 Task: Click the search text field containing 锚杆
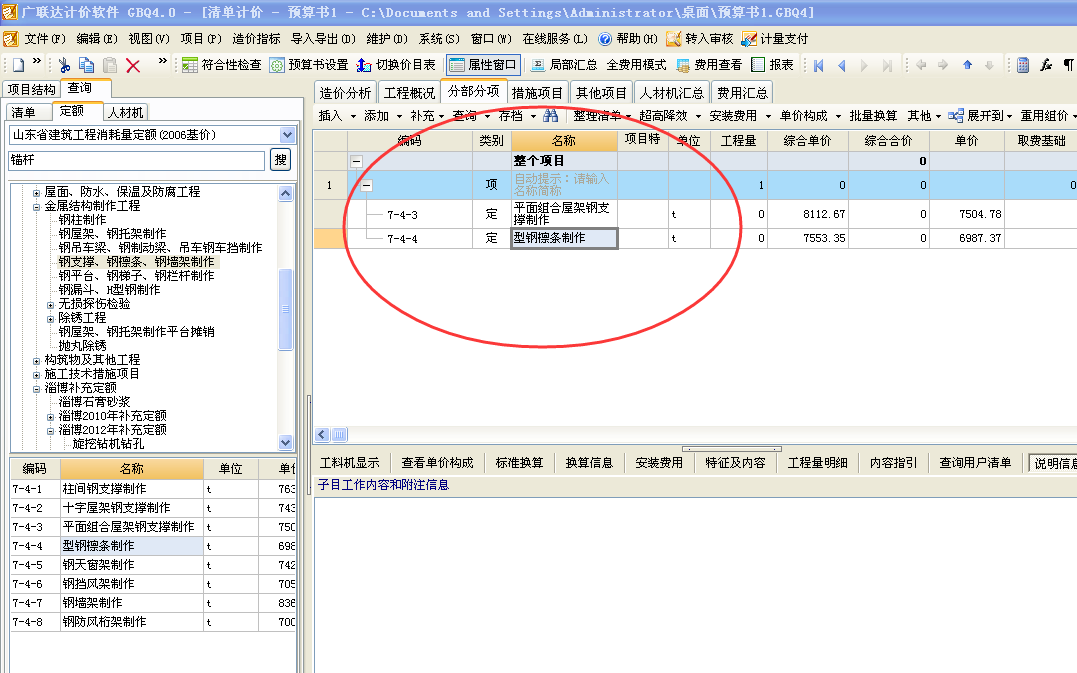(136, 160)
